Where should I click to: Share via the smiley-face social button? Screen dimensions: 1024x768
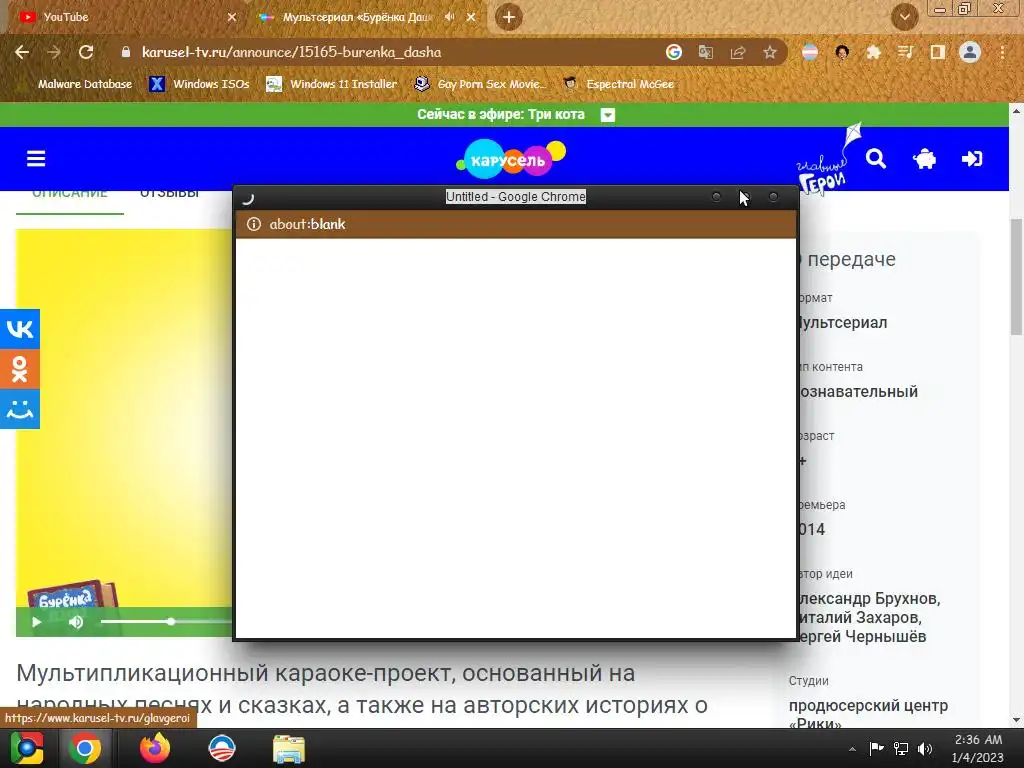point(20,409)
